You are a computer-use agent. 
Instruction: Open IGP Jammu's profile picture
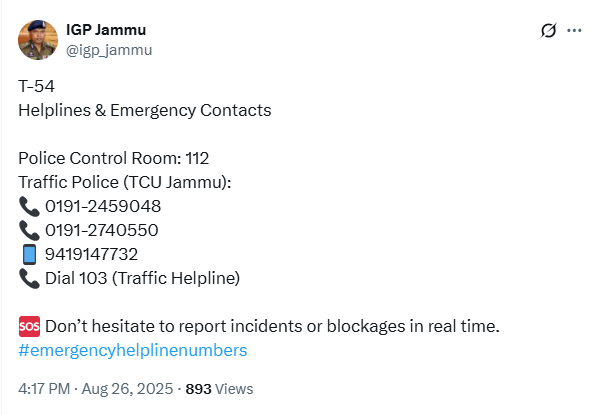38,40
